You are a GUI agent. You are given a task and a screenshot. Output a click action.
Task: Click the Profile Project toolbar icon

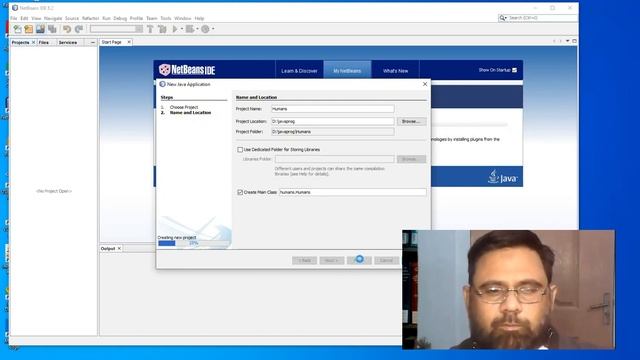click(205, 29)
